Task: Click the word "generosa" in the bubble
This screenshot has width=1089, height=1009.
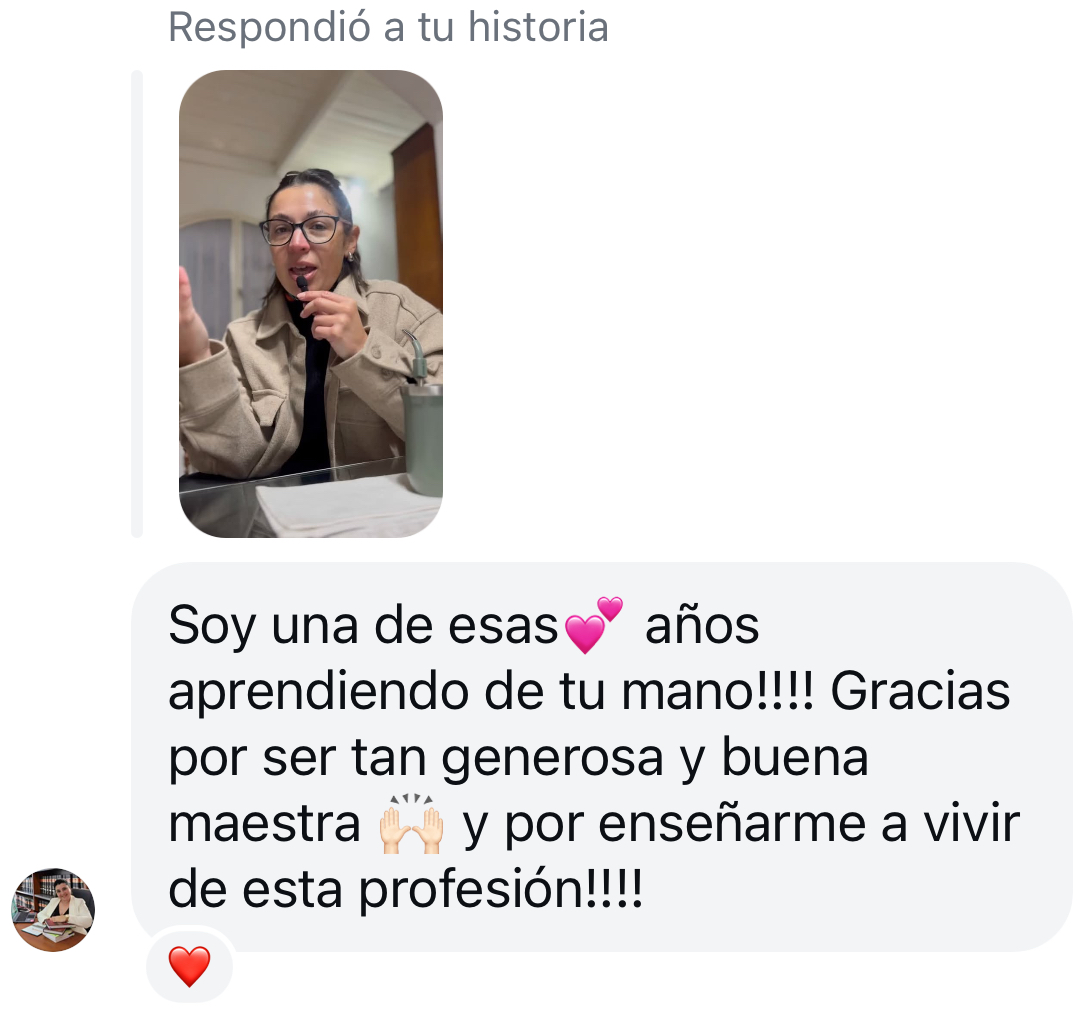Action: [x=553, y=759]
